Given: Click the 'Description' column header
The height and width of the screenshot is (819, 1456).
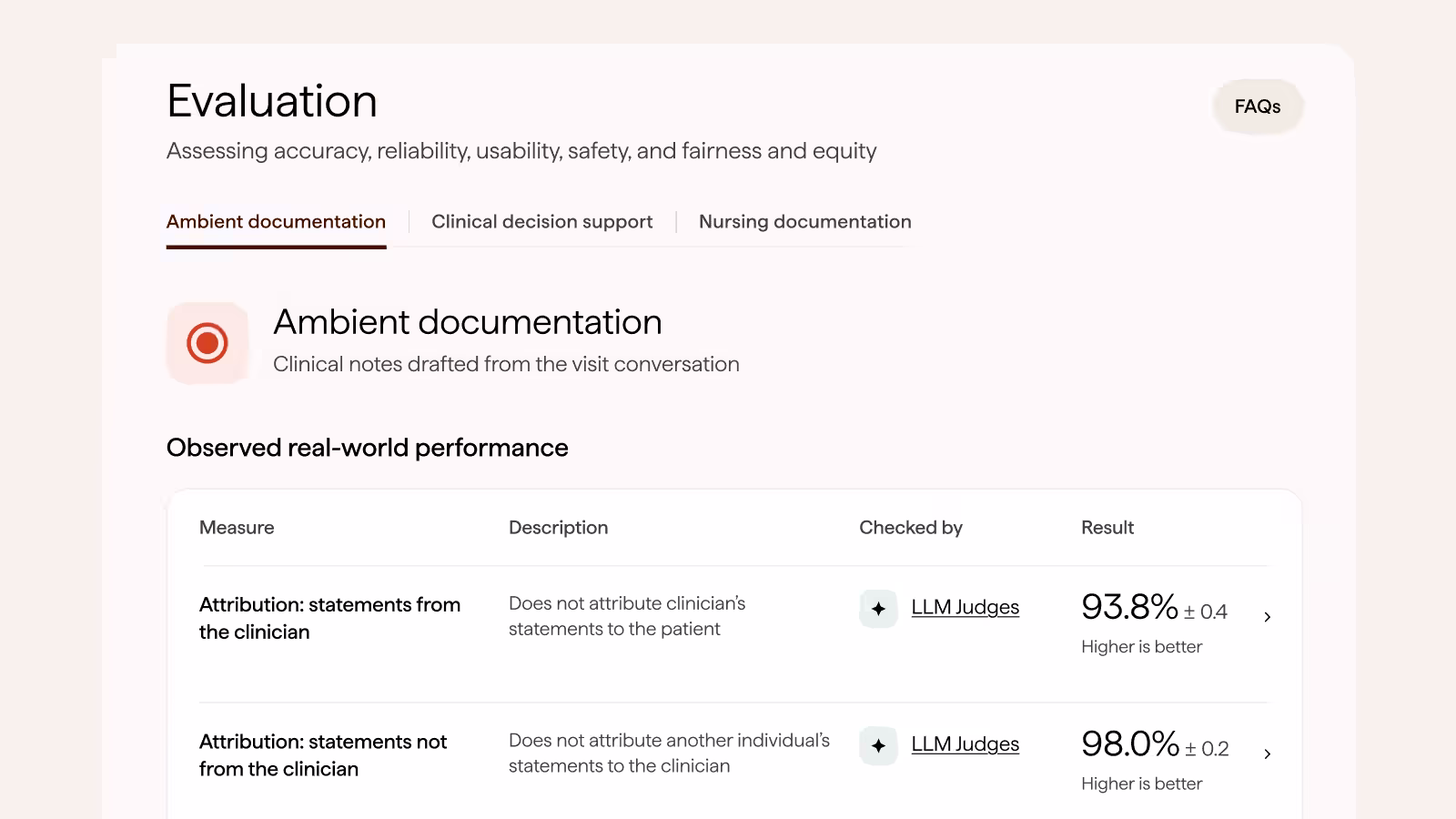Looking at the screenshot, I should 558,528.
